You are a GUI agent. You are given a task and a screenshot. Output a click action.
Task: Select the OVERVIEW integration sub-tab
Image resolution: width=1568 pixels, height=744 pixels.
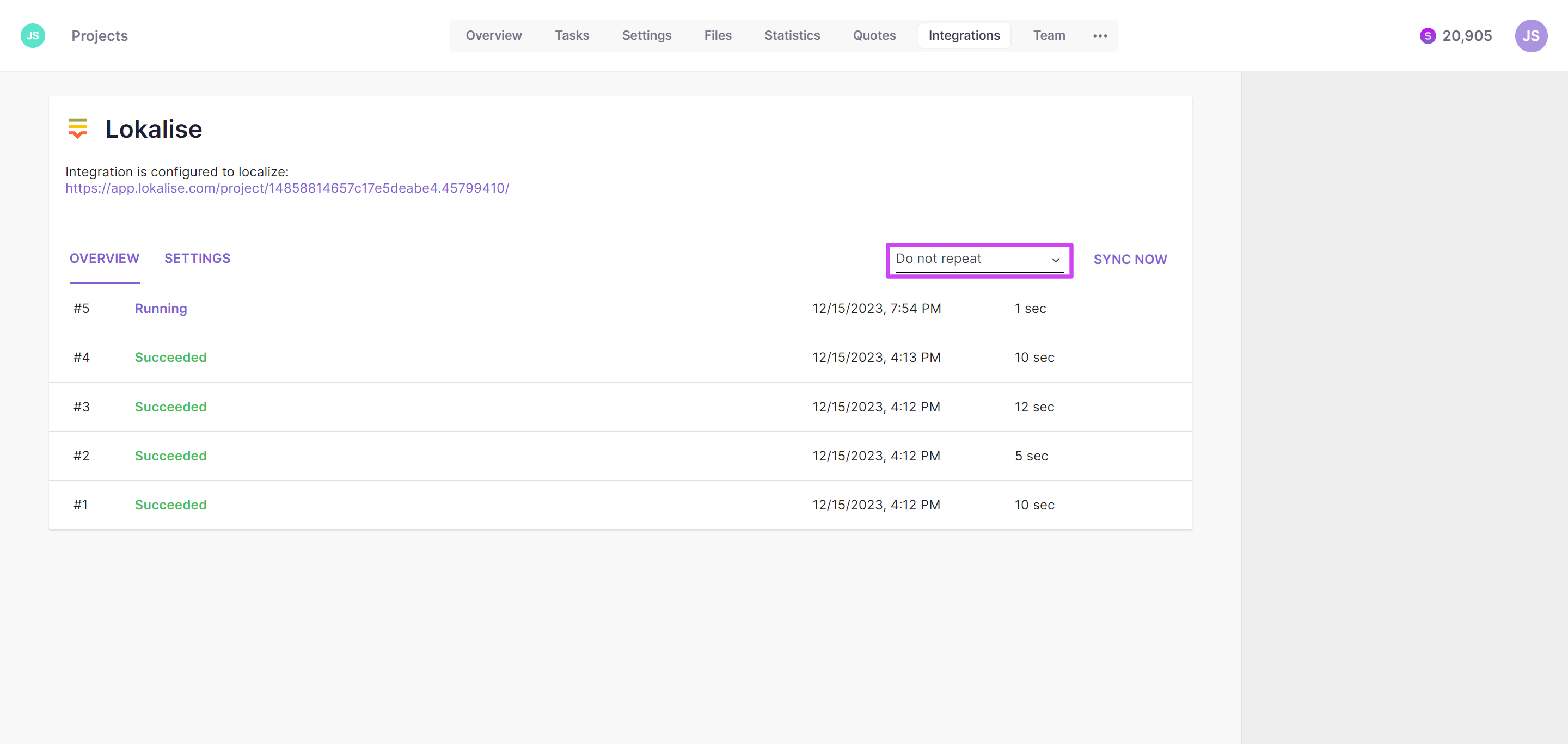(x=104, y=259)
